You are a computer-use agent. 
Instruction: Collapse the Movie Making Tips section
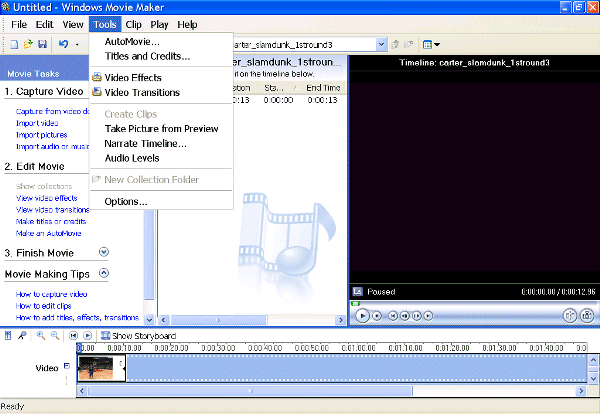click(104, 273)
